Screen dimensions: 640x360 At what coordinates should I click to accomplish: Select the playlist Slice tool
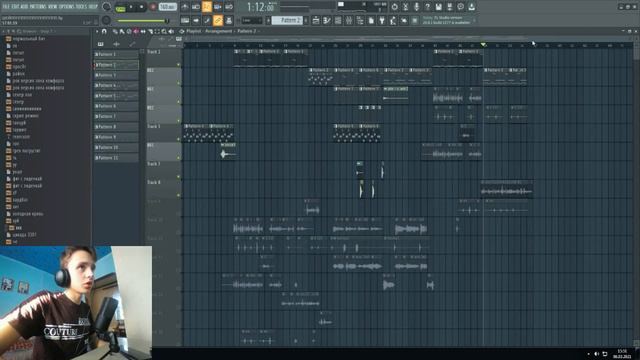(150, 31)
